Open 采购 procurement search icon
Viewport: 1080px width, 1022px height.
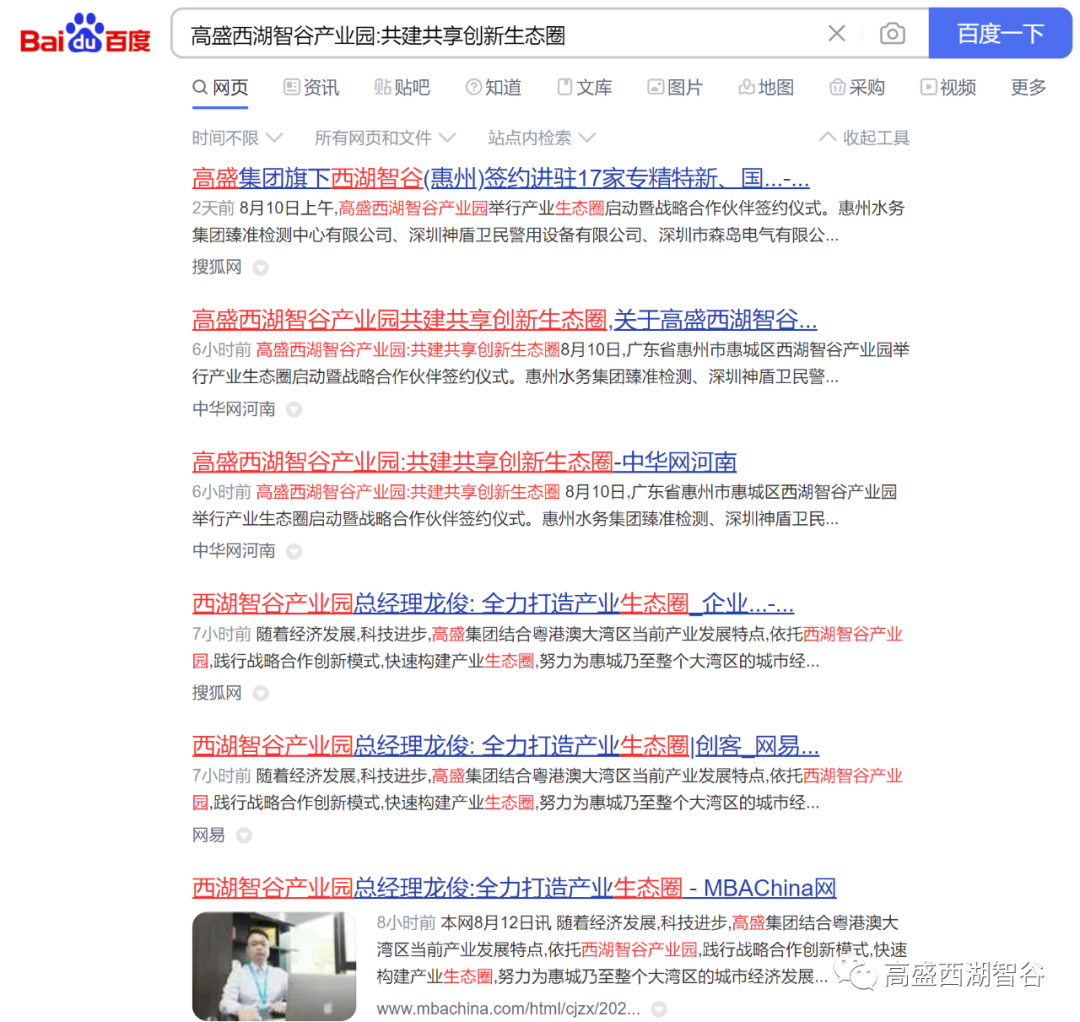point(856,88)
